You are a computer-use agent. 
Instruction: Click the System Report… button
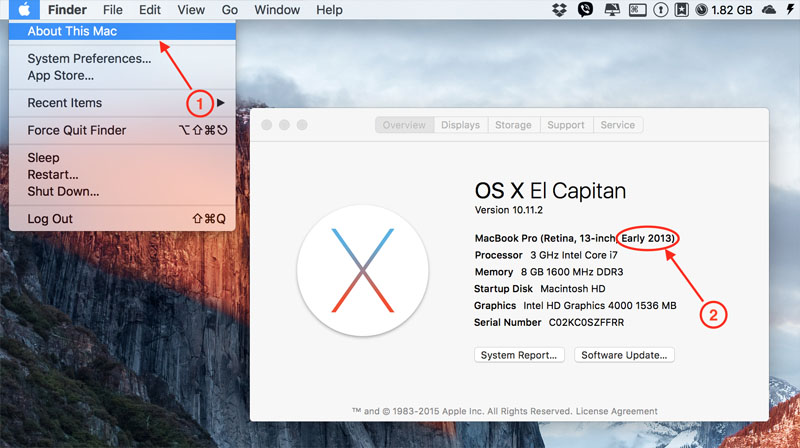click(x=519, y=355)
